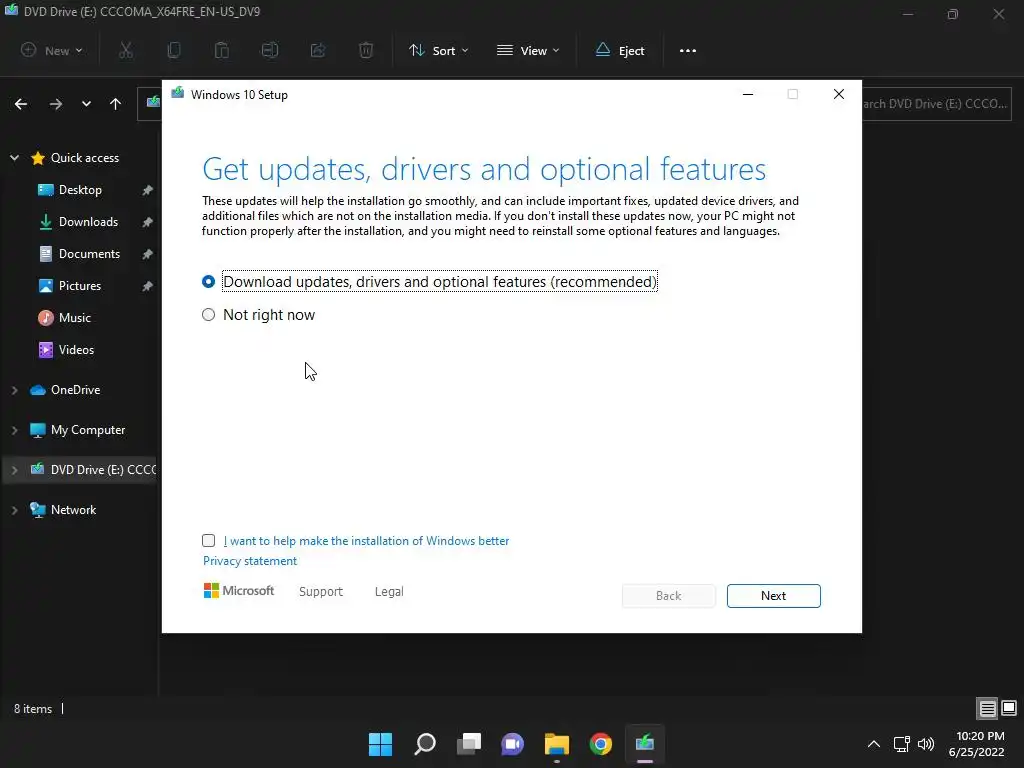Open the New dropdown in Explorer

[52, 50]
